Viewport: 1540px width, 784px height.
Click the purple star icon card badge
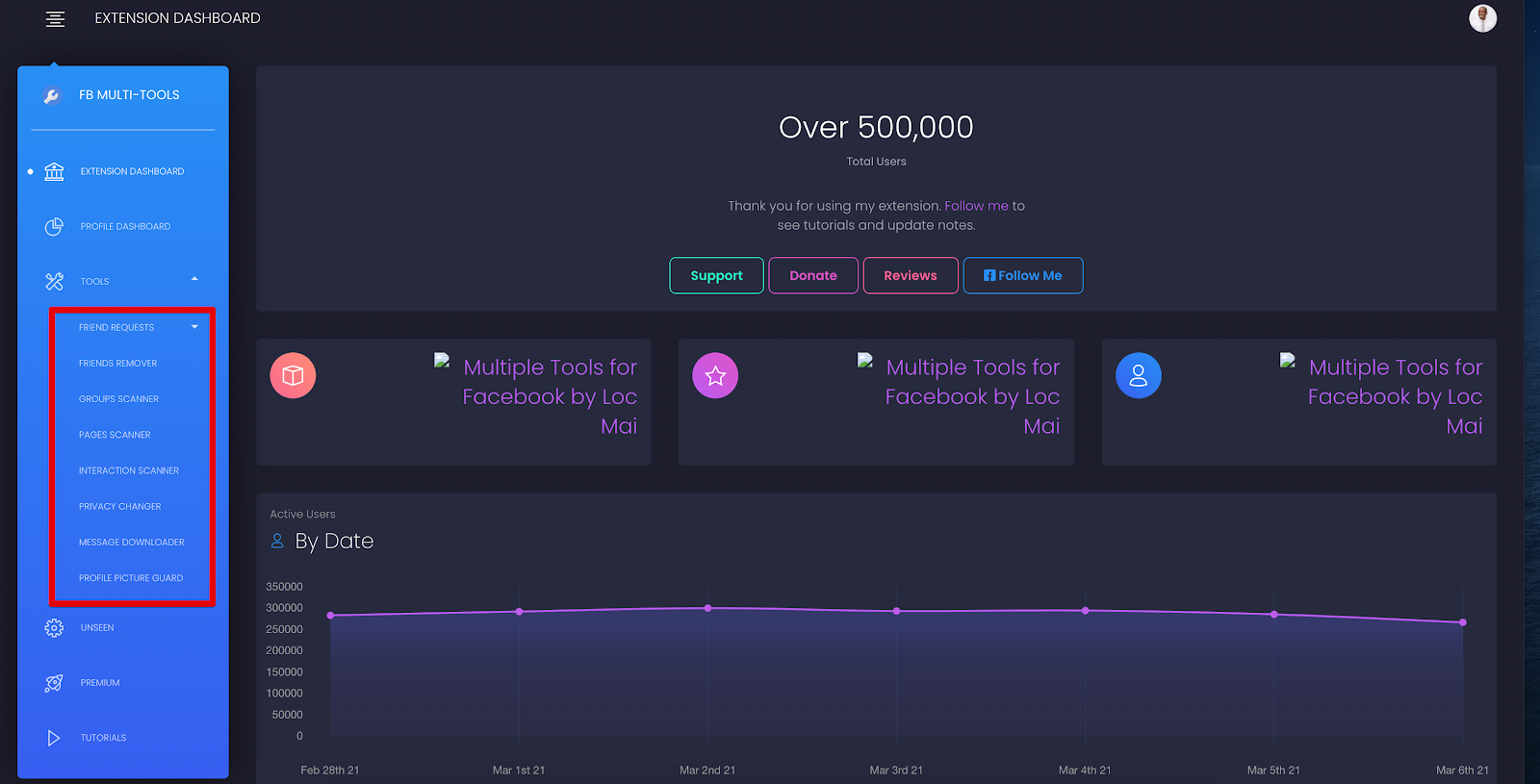coord(715,375)
